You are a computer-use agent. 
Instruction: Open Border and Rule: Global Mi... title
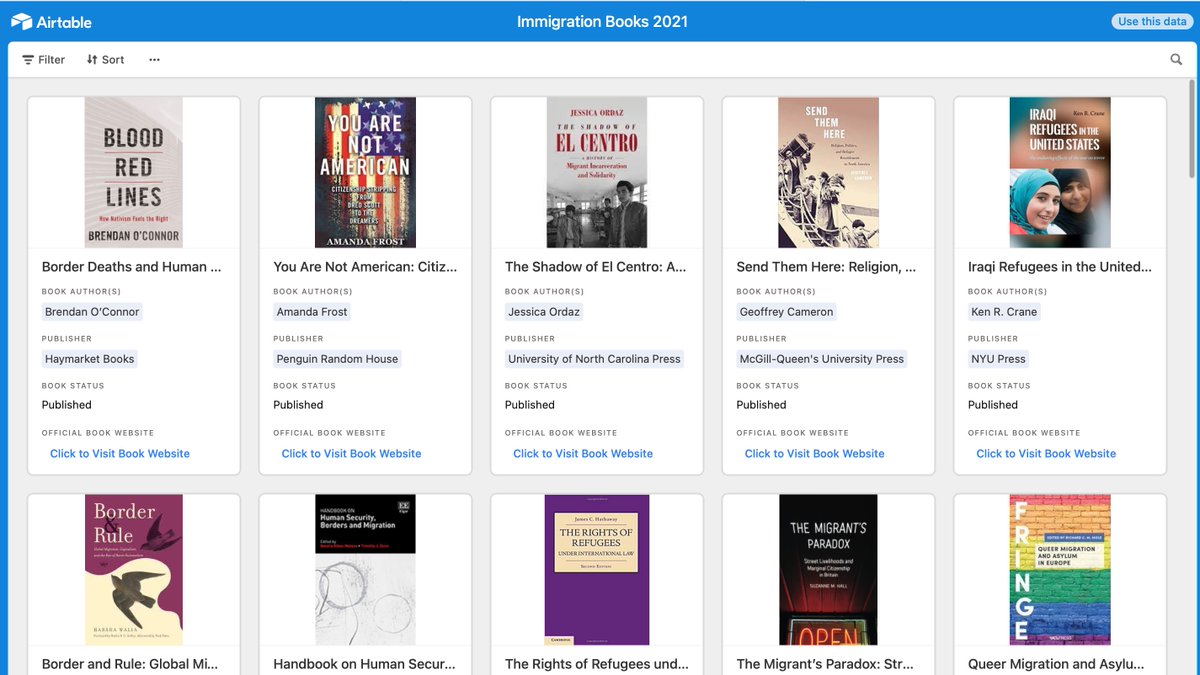pyautogui.click(x=130, y=664)
